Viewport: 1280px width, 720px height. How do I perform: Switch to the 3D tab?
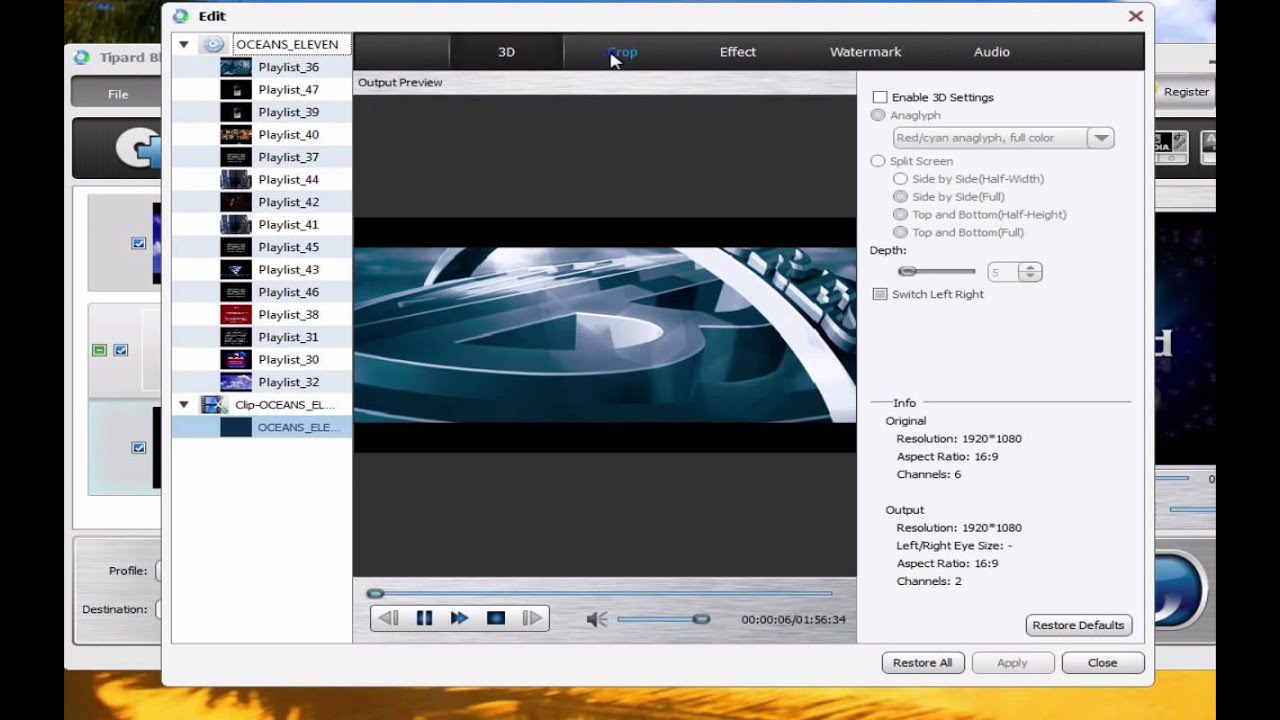(506, 52)
